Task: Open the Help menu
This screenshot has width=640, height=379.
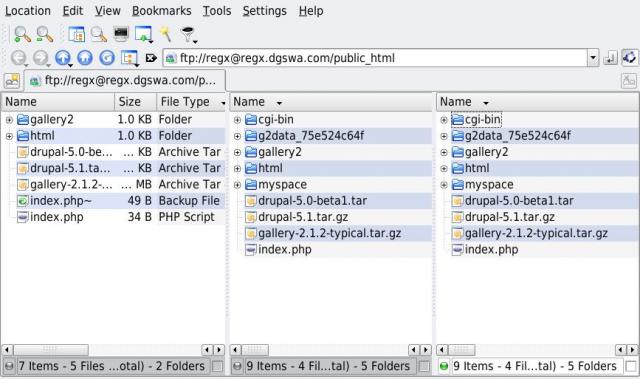Action: 311,11
